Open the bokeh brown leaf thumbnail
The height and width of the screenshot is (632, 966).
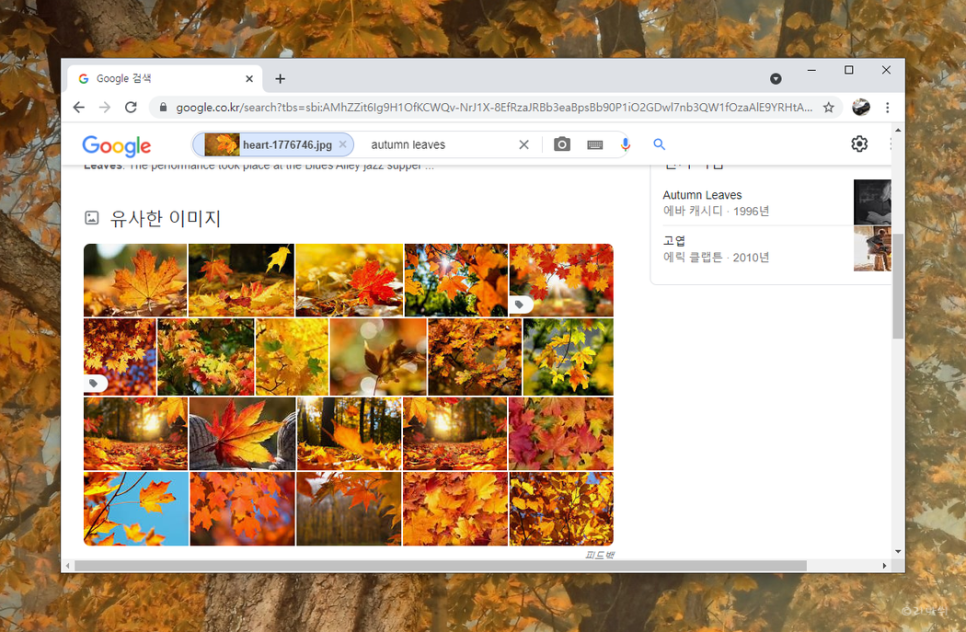pos(378,357)
